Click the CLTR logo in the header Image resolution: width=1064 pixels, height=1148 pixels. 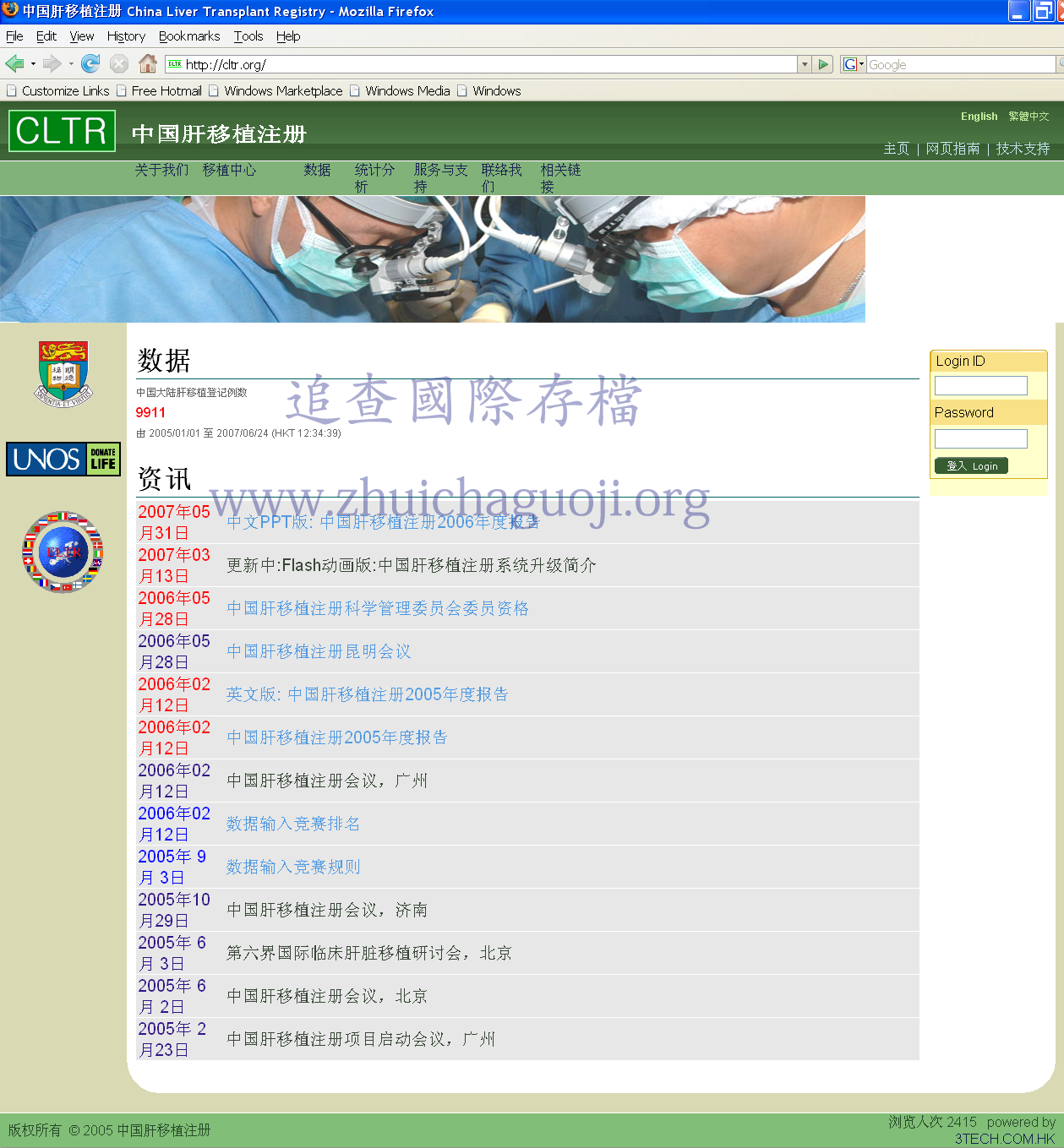coord(62,131)
